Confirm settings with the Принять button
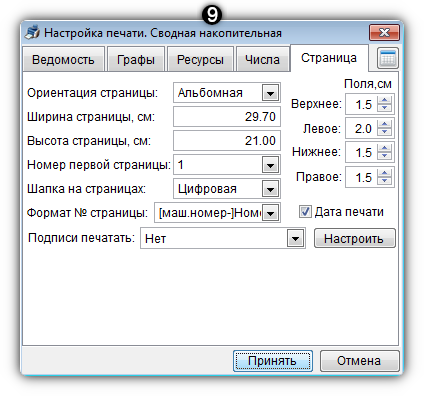Viewport: 424px width, 396px height. (x=273, y=361)
